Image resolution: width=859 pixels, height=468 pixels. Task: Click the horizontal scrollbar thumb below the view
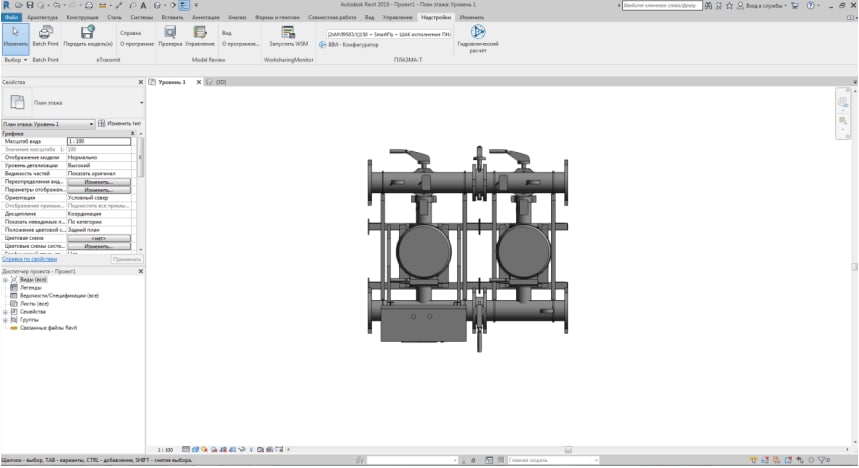(x=568, y=449)
